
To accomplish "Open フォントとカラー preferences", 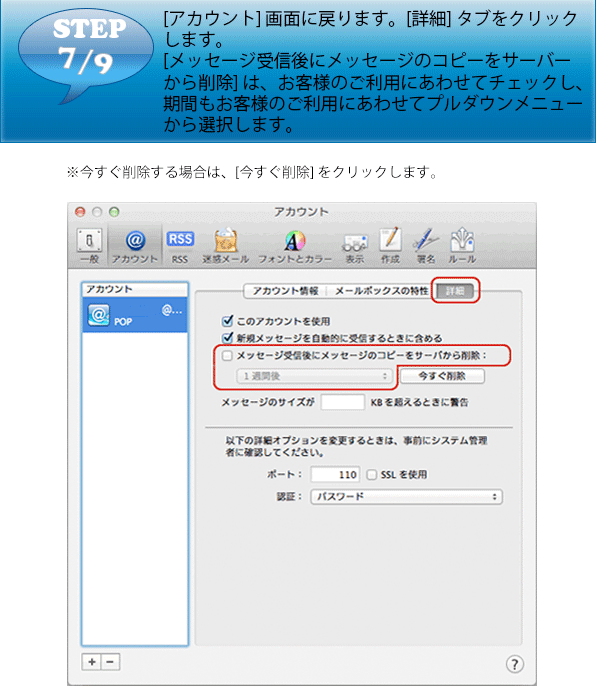I will (295, 246).
